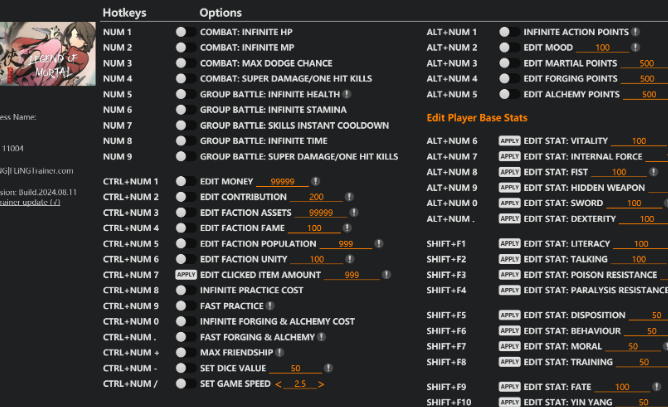Decrease game speed with left arrow
The height and width of the screenshot is (407, 668).
tap(279, 384)
